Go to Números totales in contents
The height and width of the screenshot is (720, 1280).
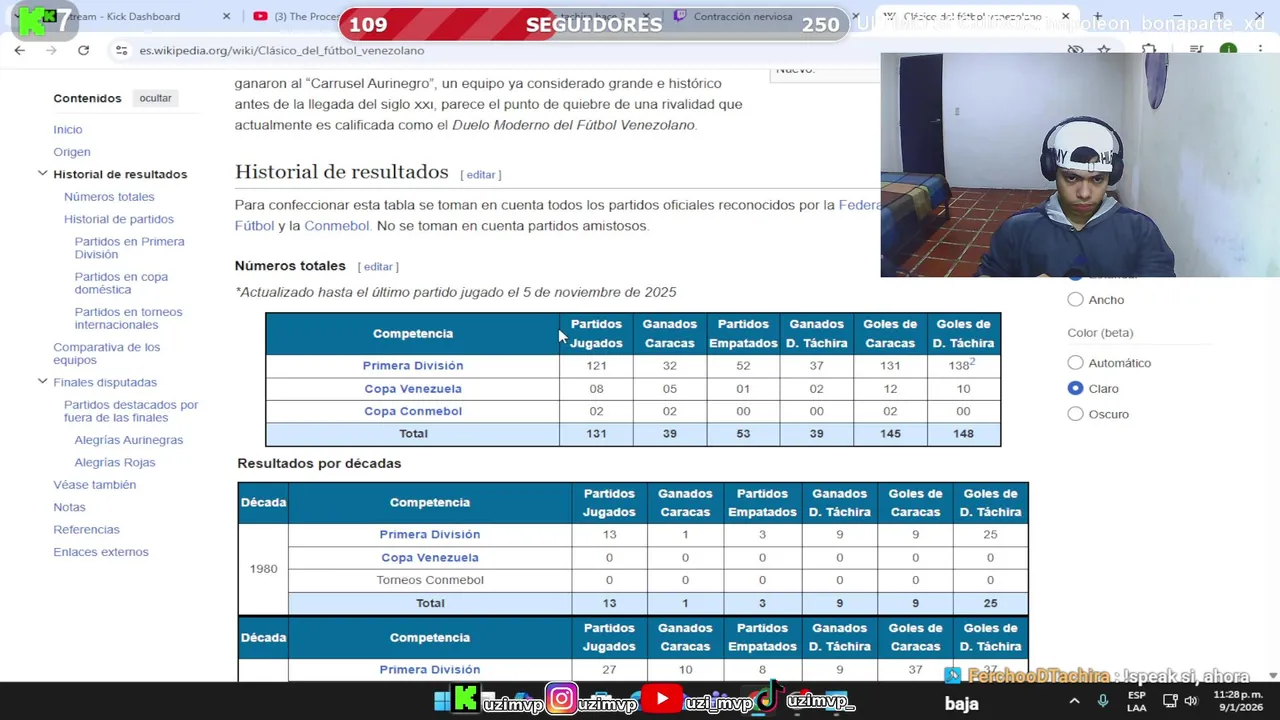[109, 197]
